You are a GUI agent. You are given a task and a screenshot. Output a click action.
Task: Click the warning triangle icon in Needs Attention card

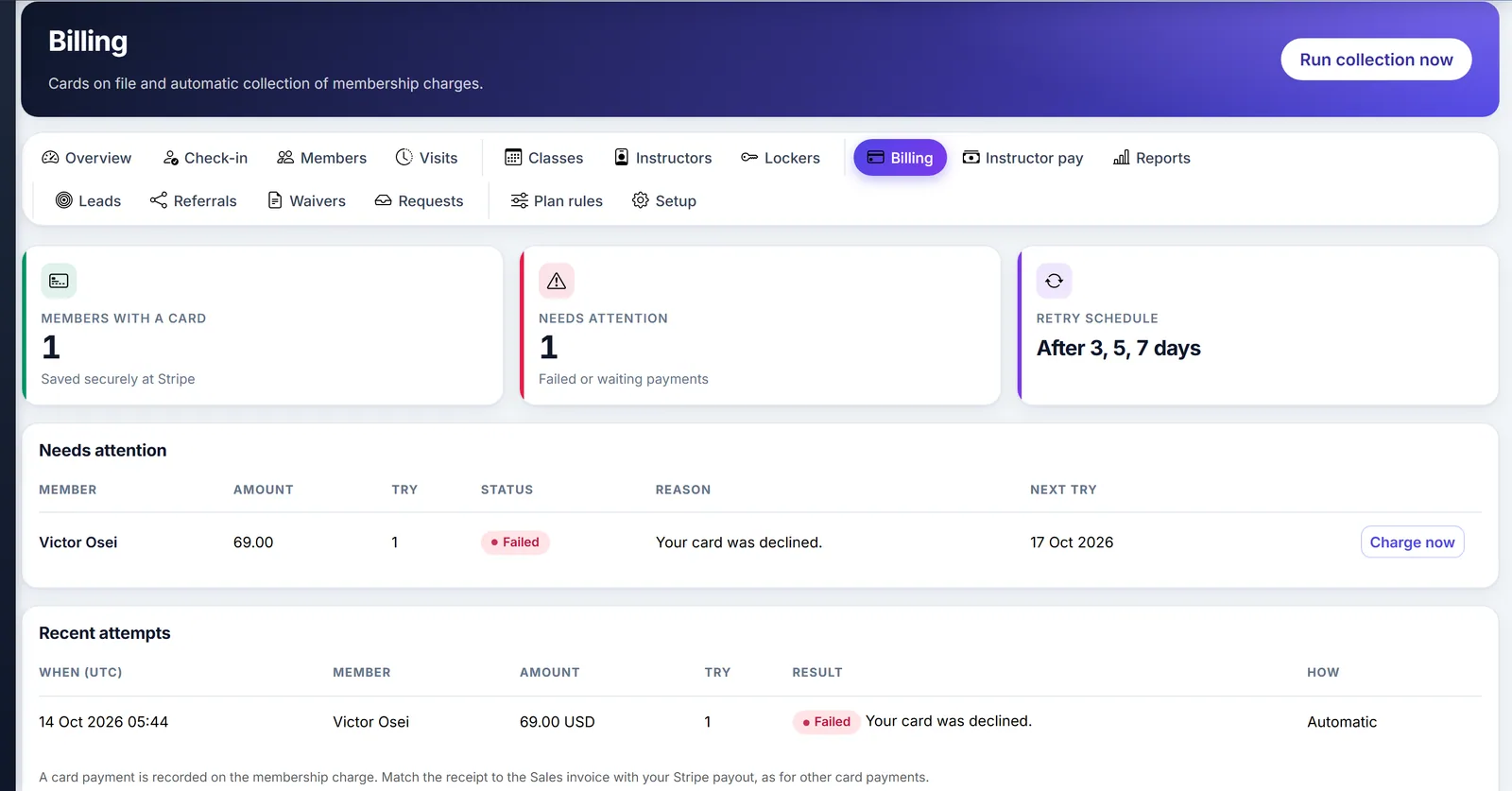(x=557, y=281)
